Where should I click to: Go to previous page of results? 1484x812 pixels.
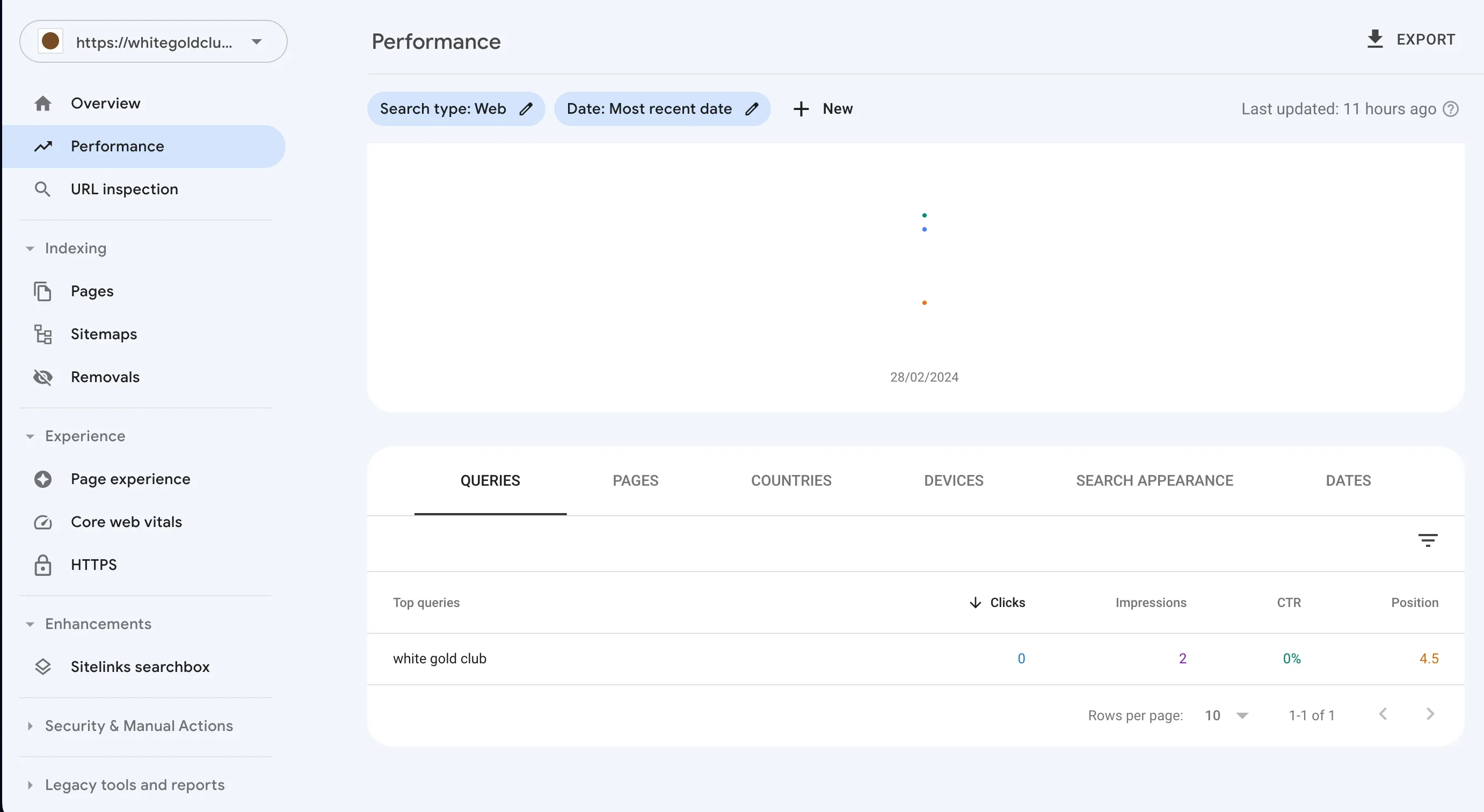pos(1383,714)
